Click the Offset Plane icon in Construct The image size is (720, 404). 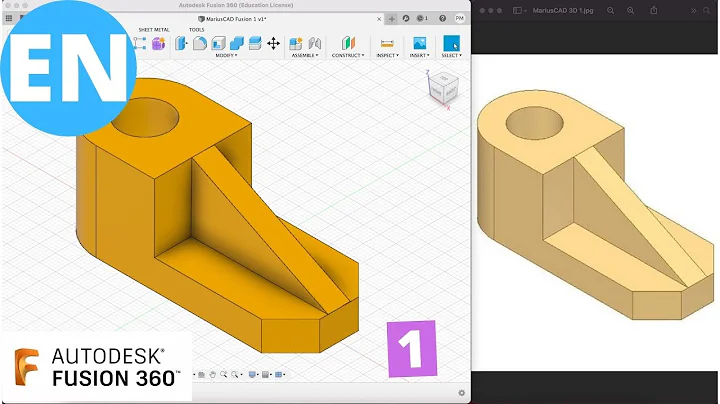[x=349, y=44]
